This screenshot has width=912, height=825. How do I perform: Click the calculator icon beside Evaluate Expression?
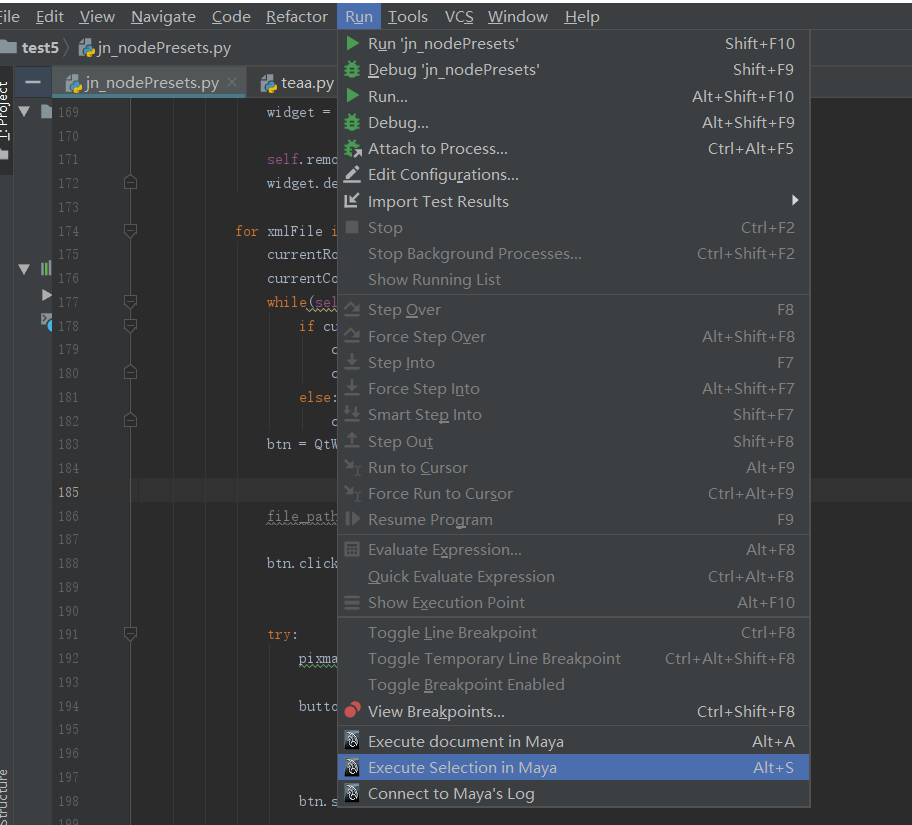point(352,549)
